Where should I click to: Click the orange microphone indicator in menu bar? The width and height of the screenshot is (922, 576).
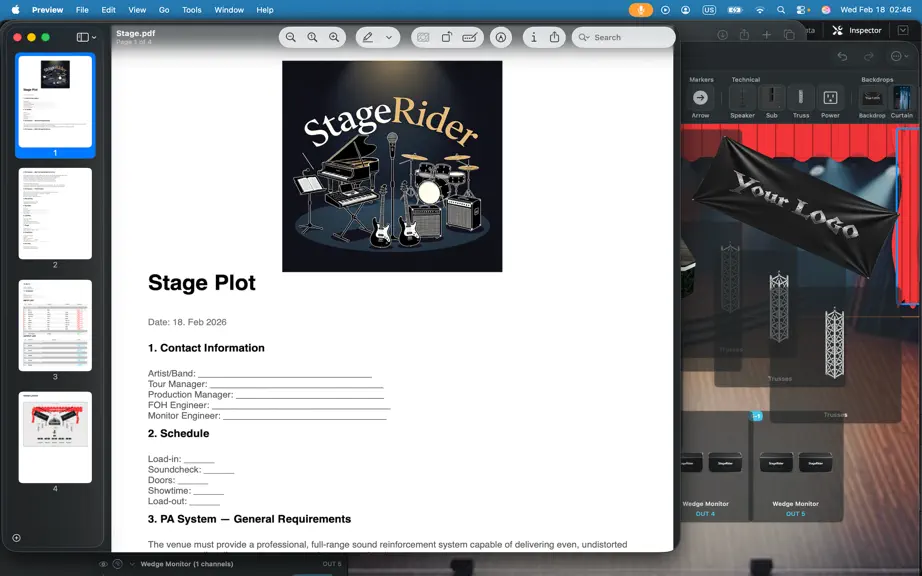pos(640,9)
